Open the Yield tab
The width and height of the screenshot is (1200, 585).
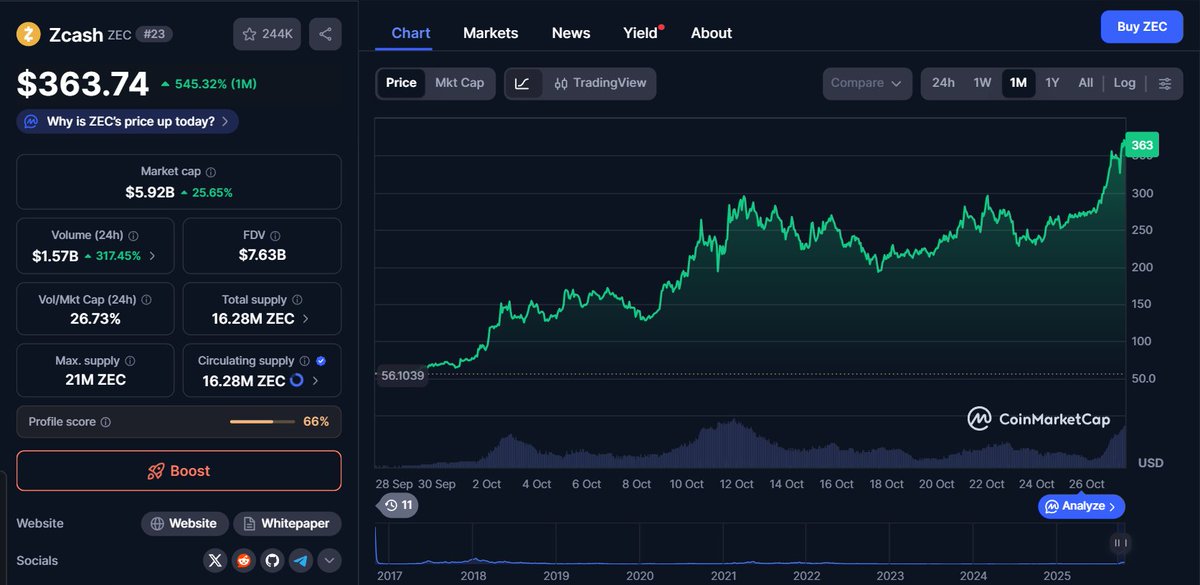tap(641, 33)
